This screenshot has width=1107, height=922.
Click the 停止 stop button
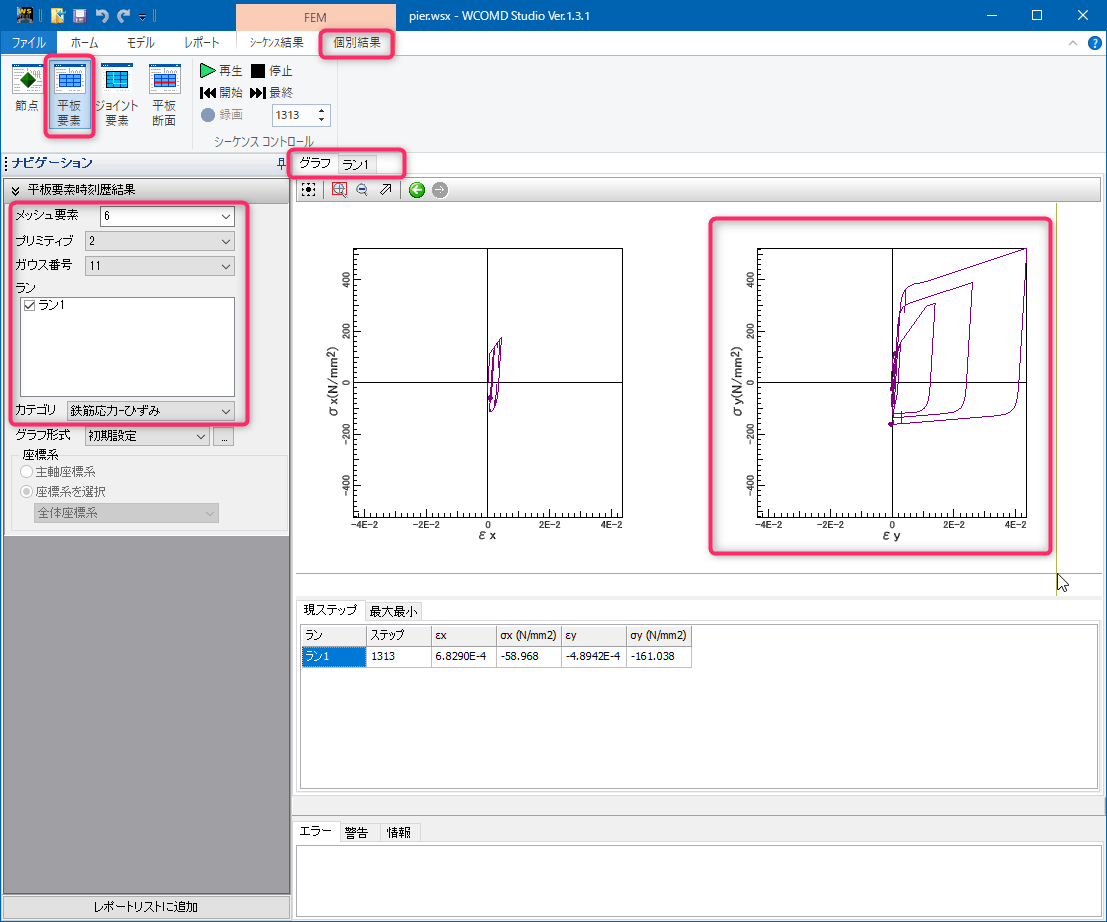pyautogui.click(x=272, y=71)
